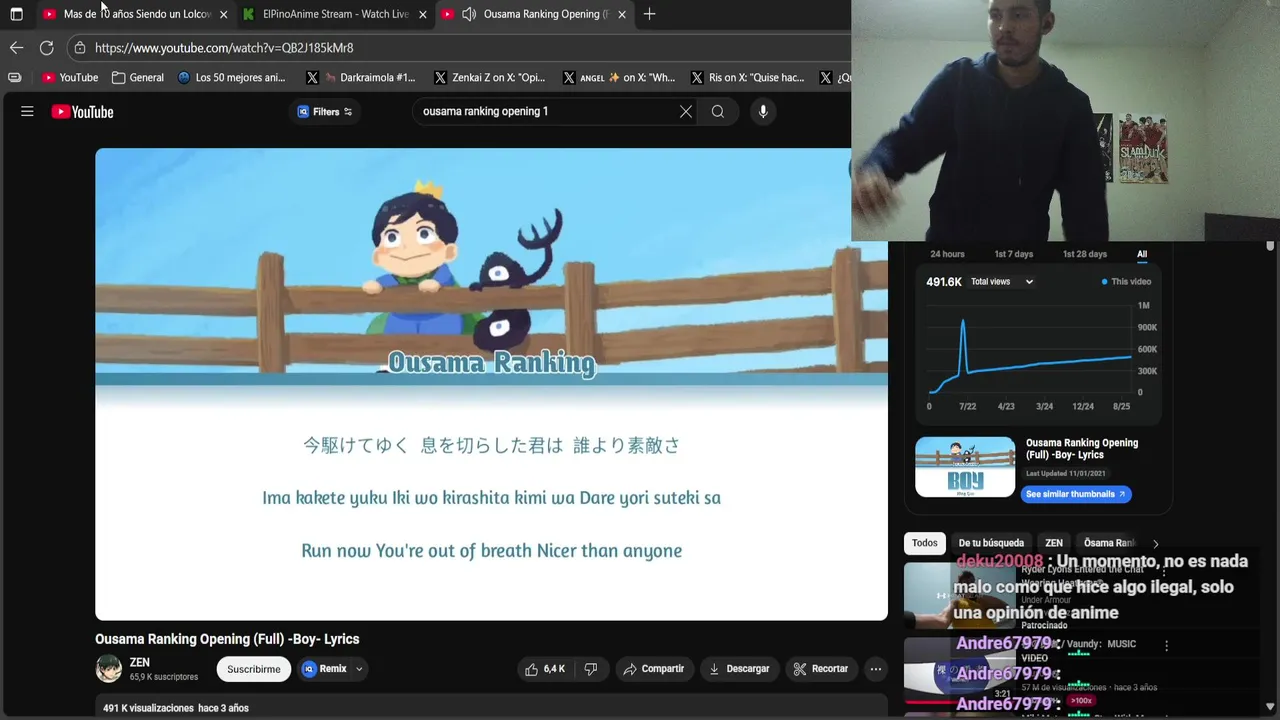
Task: View site info lock icon in address bar
Action: point(80,47)
